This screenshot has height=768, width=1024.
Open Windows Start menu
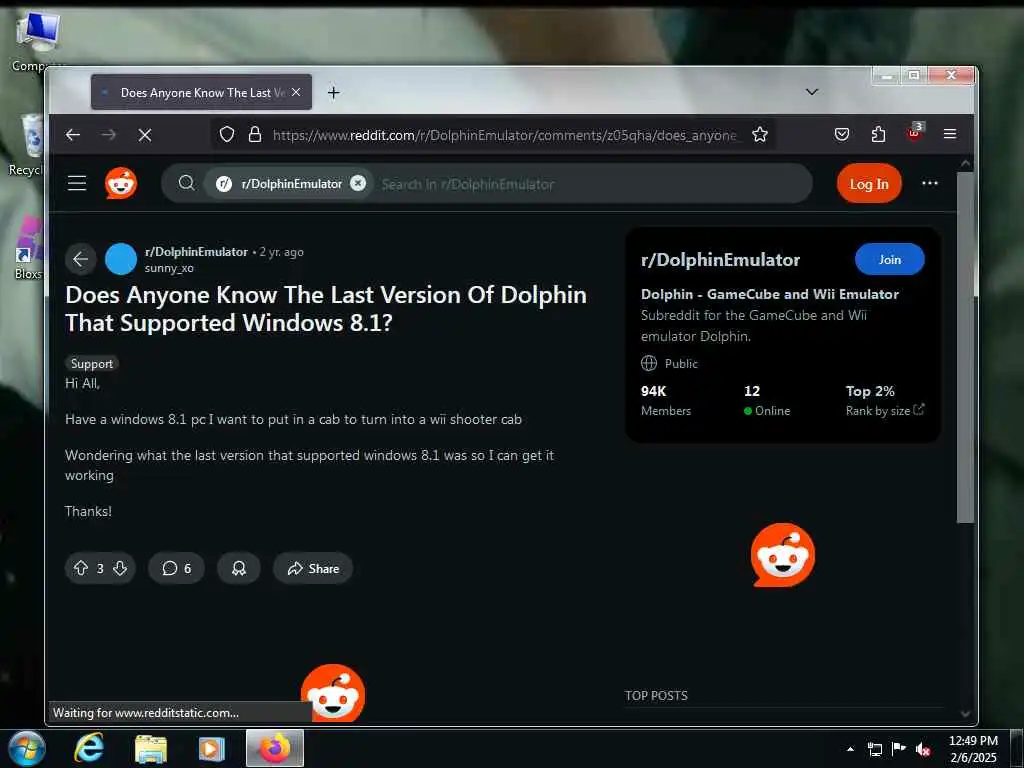click(x=27, y=748)
